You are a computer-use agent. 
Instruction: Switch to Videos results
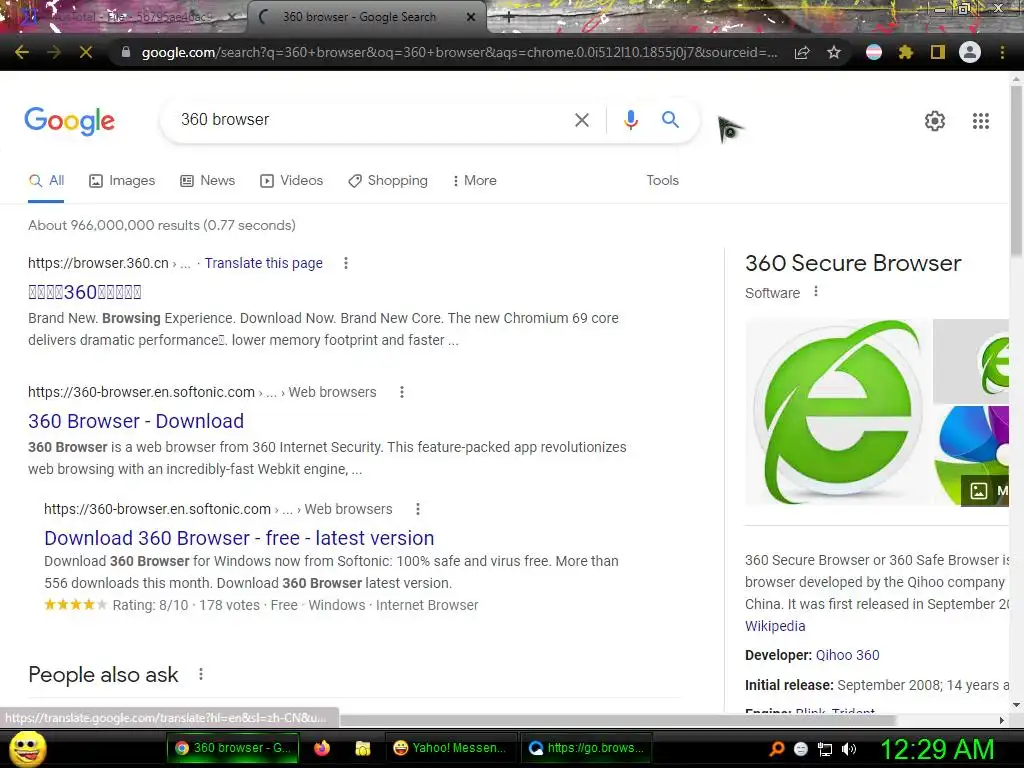(291, 181)
